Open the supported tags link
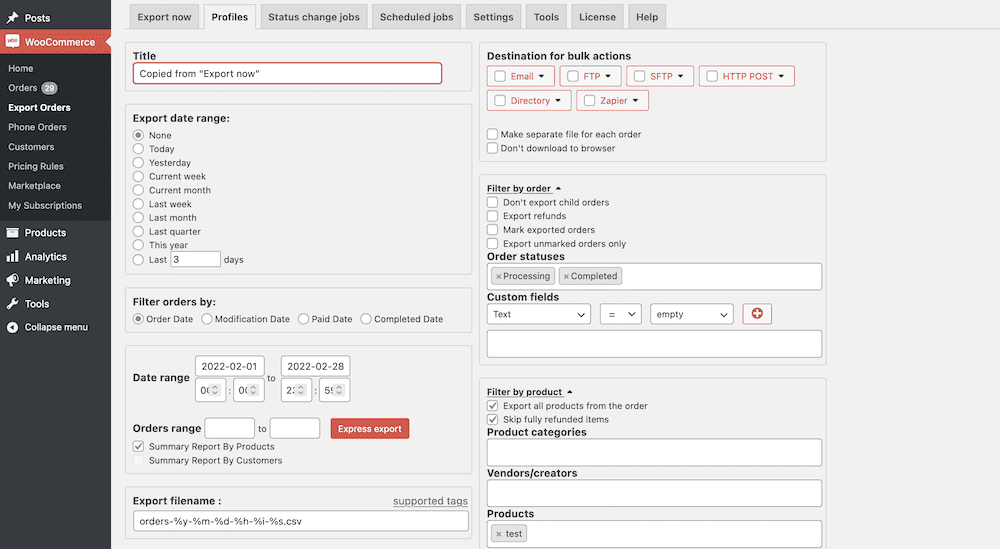This screenshot has width=1000, height=549. tap(430, 501)
